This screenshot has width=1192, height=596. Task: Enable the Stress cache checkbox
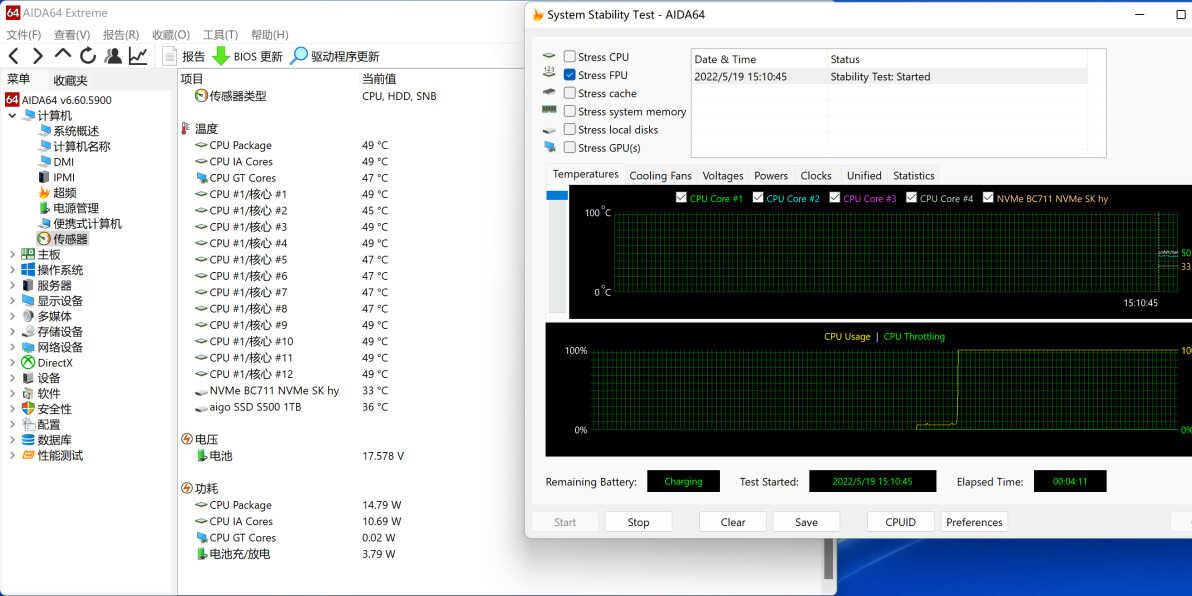[569, 93]
